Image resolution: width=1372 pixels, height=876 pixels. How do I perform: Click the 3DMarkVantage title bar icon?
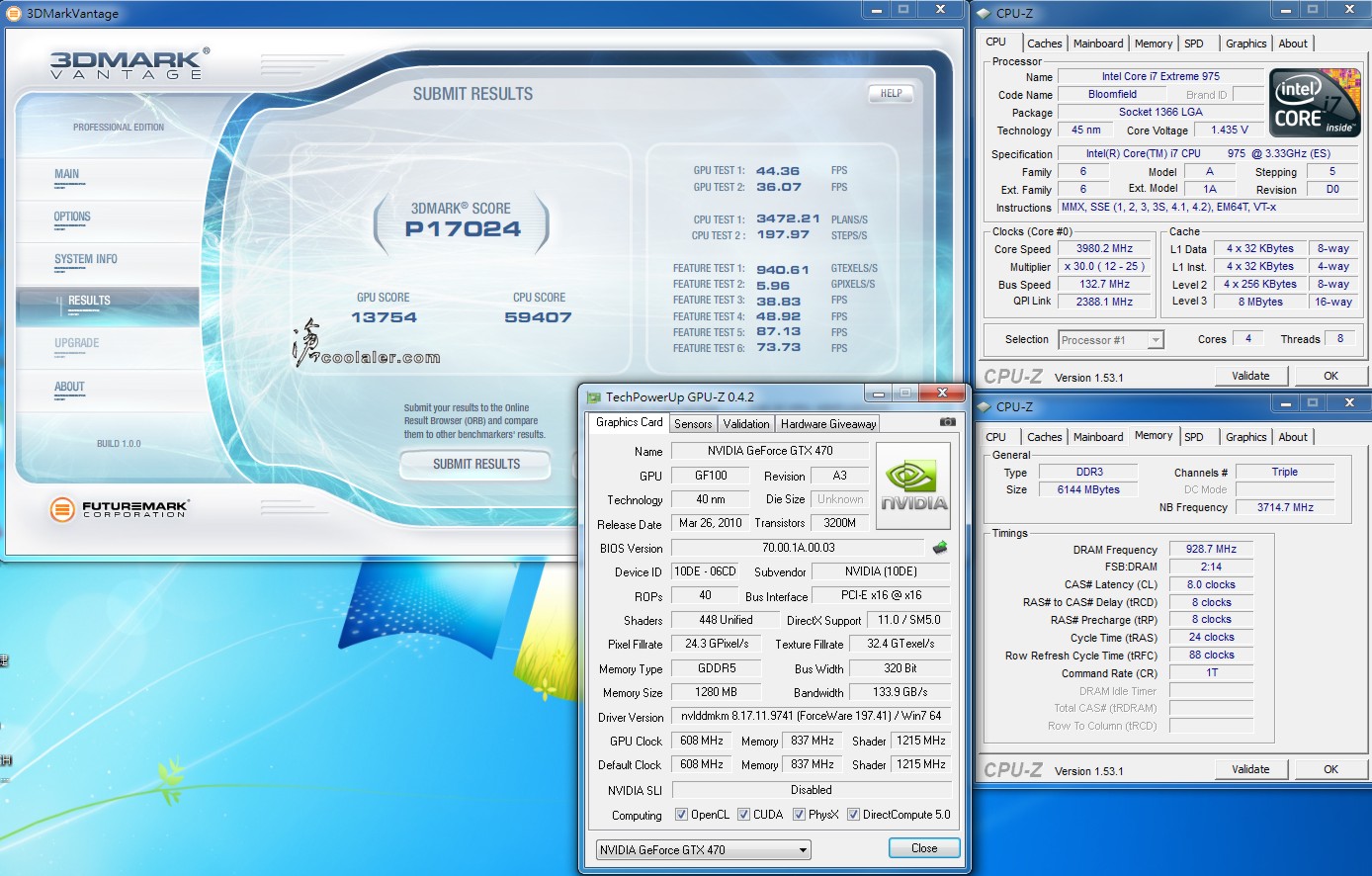click(13, 13)
